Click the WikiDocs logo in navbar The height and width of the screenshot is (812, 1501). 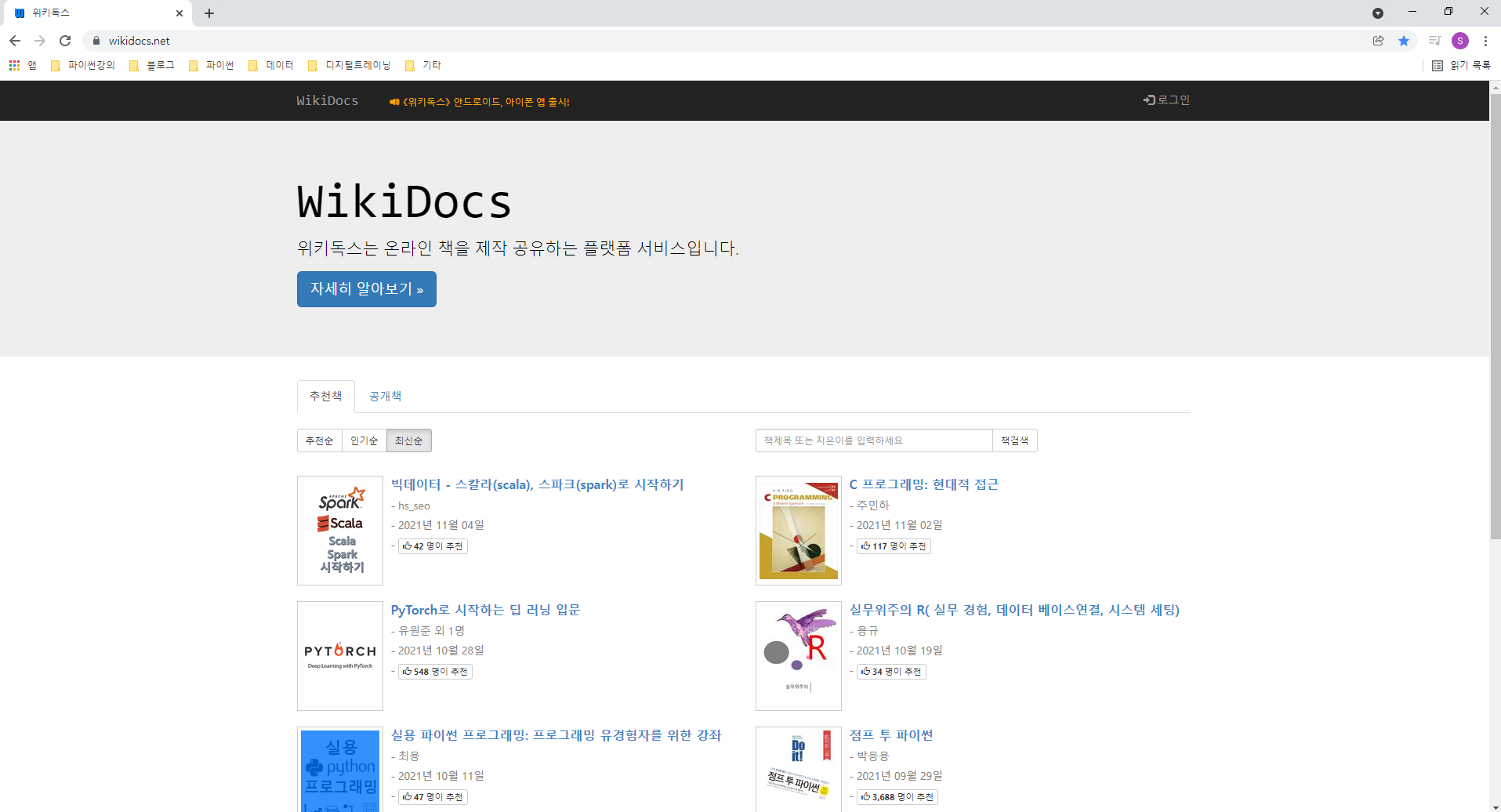pyautogui.click(x=327, y=100)
